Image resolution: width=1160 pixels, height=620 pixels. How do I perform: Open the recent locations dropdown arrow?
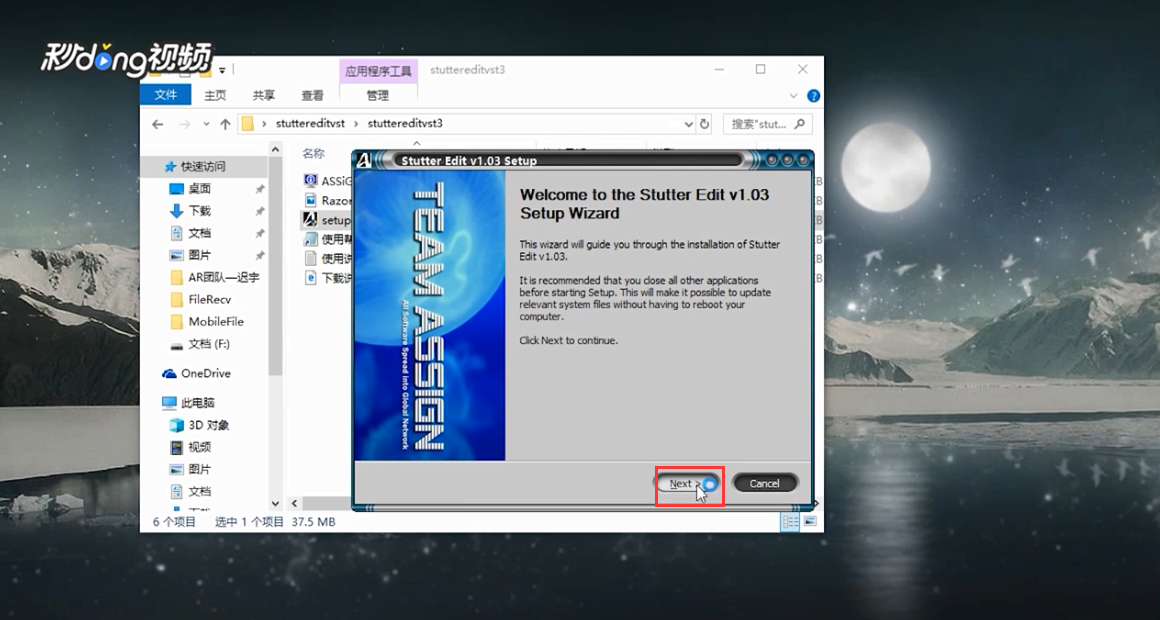(x=206, y=124)
